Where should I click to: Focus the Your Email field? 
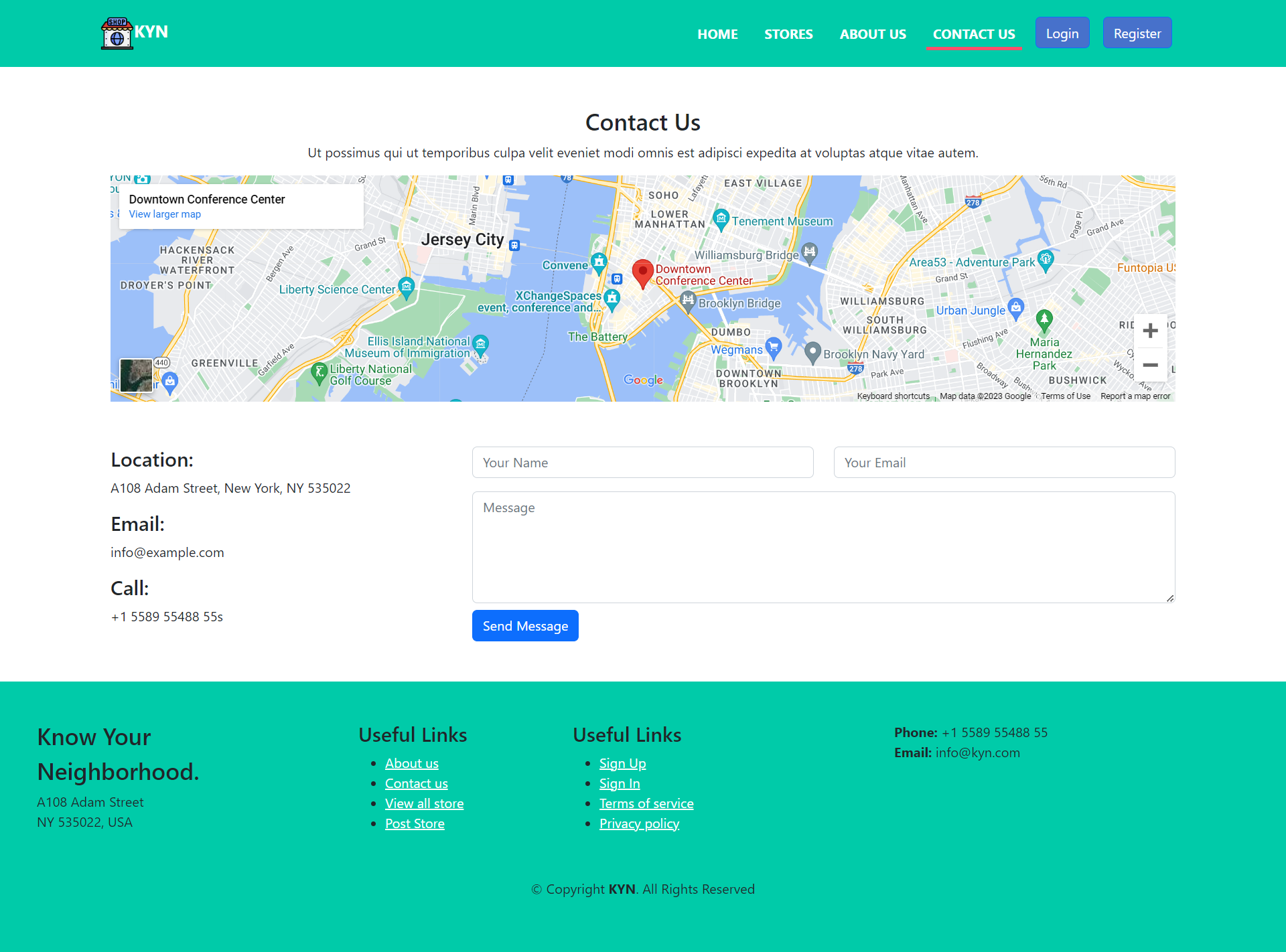click(x=1005, y=463)
